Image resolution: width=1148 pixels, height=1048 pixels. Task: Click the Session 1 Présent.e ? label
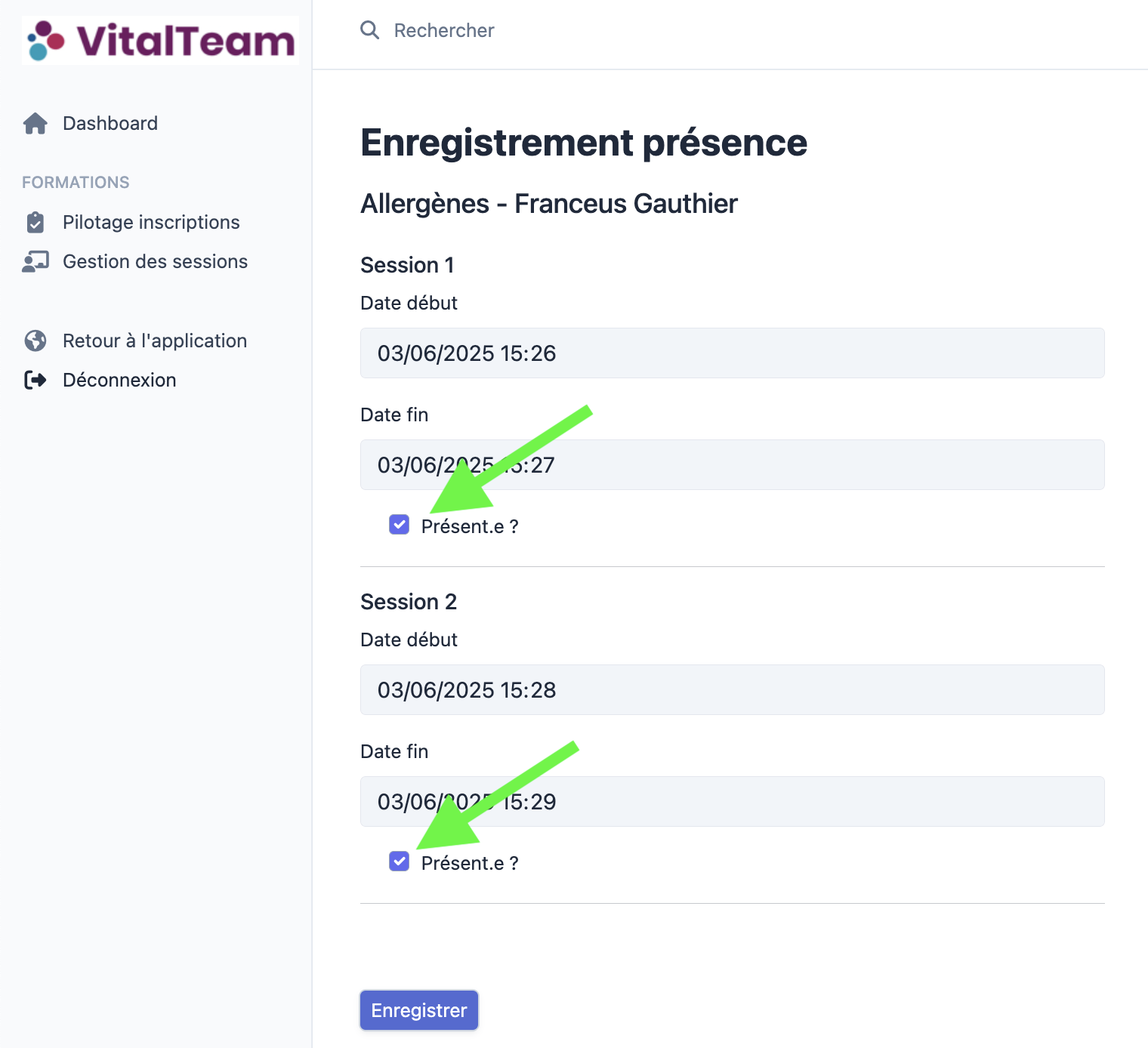(x=469, y=526)
